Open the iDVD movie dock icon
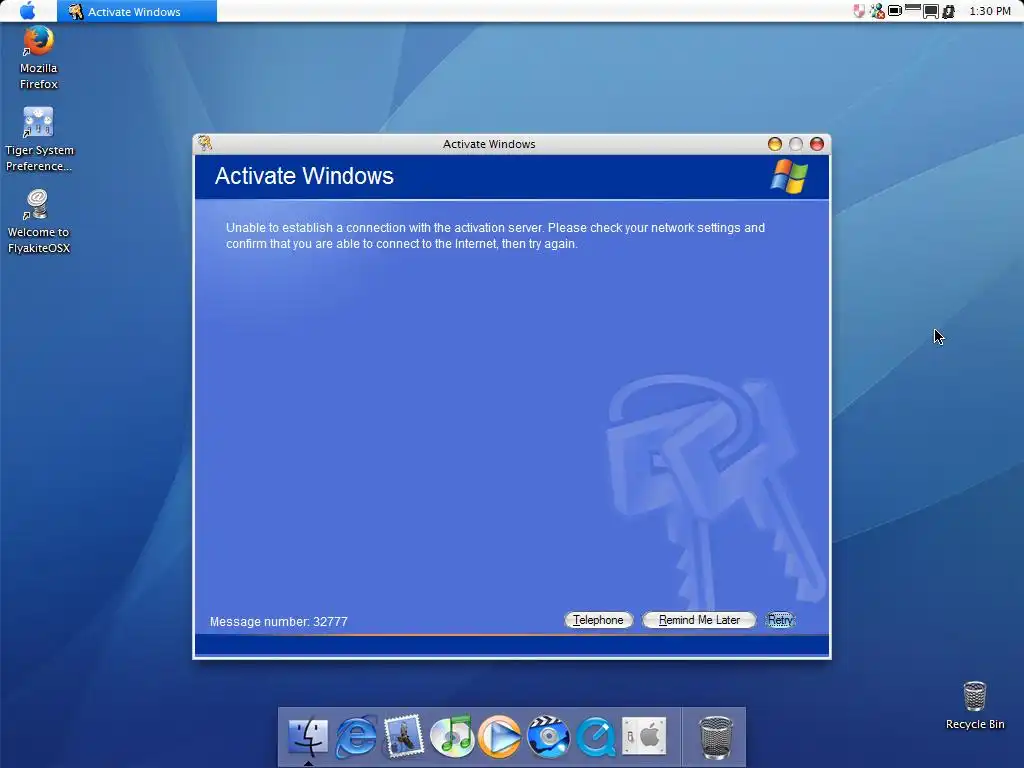This screenshot has width=1024, height=768. pyautogui.click(x=548, y=737)
